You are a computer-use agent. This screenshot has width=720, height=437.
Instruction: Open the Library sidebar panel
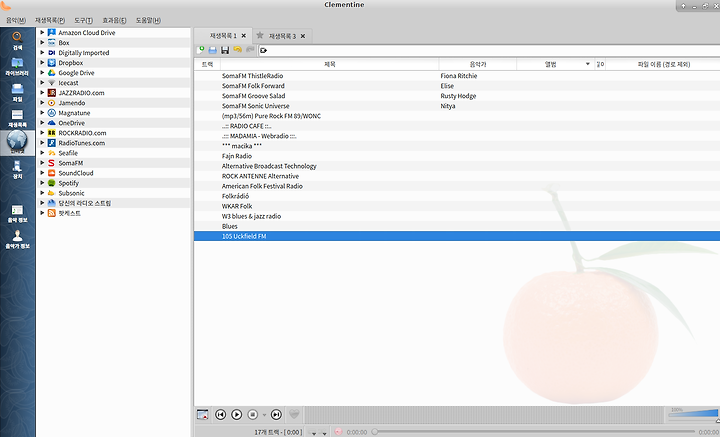click(x=17, y=67)
